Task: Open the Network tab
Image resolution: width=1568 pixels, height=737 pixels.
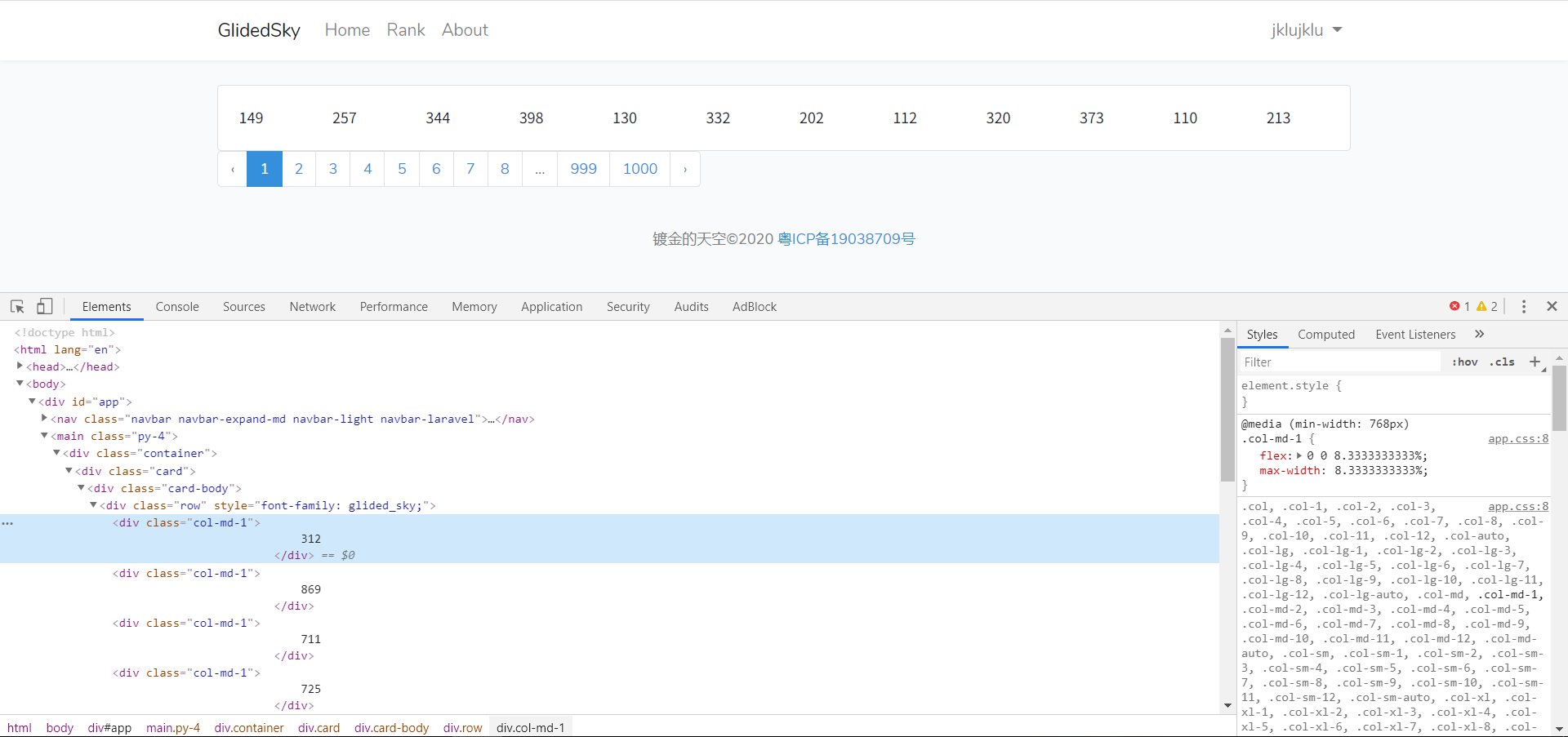Action: (x=313, y=307)
